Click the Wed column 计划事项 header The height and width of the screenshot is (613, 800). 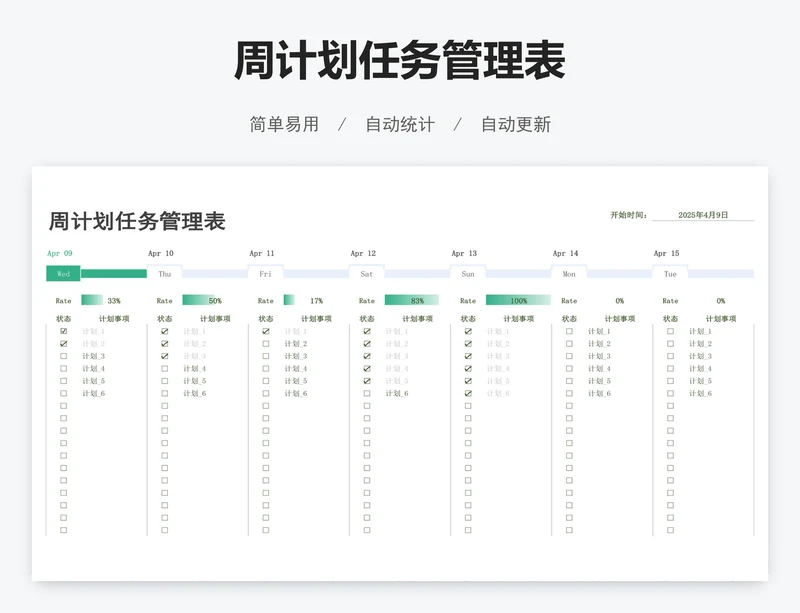coord(114,318)
